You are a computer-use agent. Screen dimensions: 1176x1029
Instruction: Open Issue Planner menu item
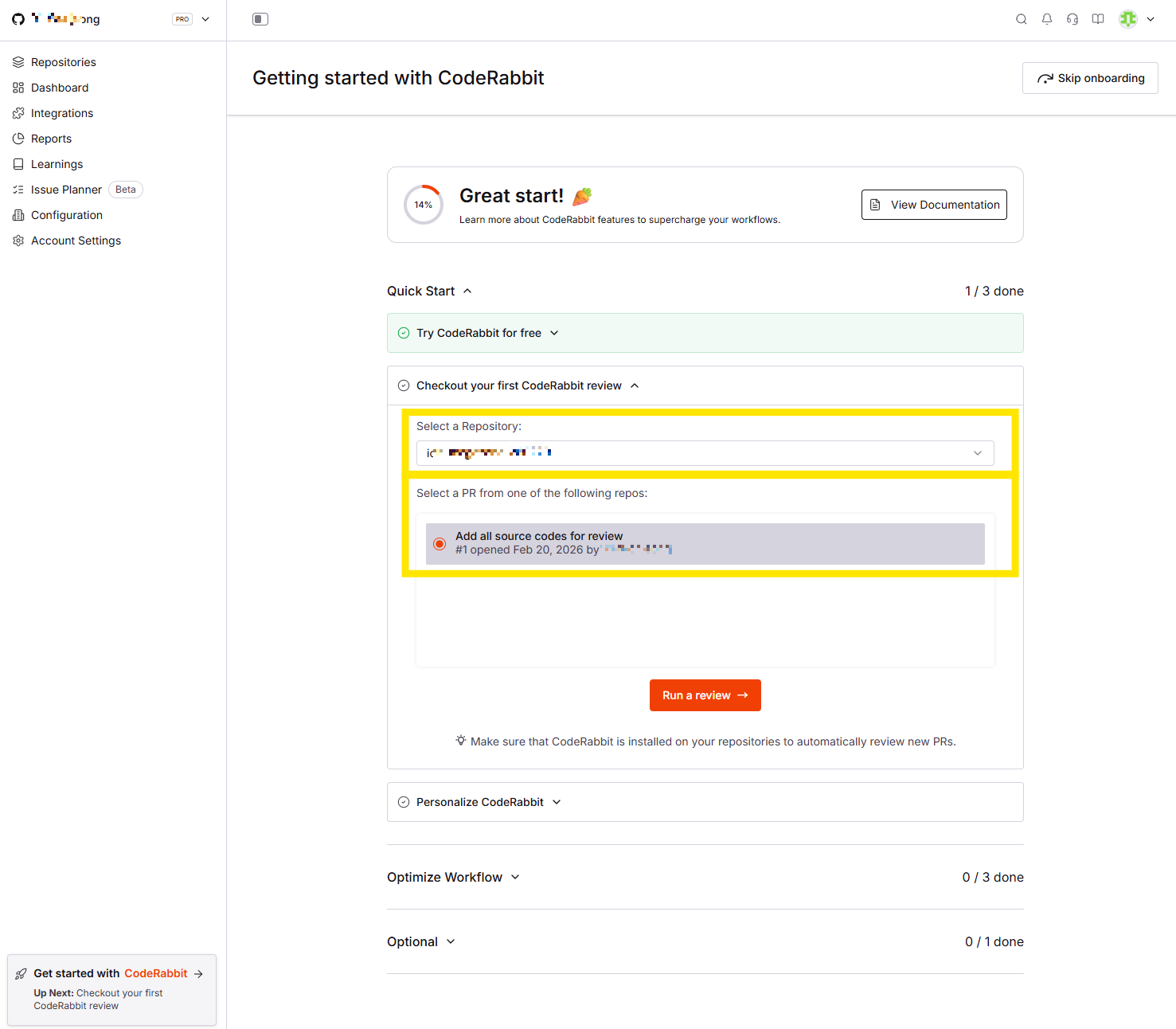point(66,190)
